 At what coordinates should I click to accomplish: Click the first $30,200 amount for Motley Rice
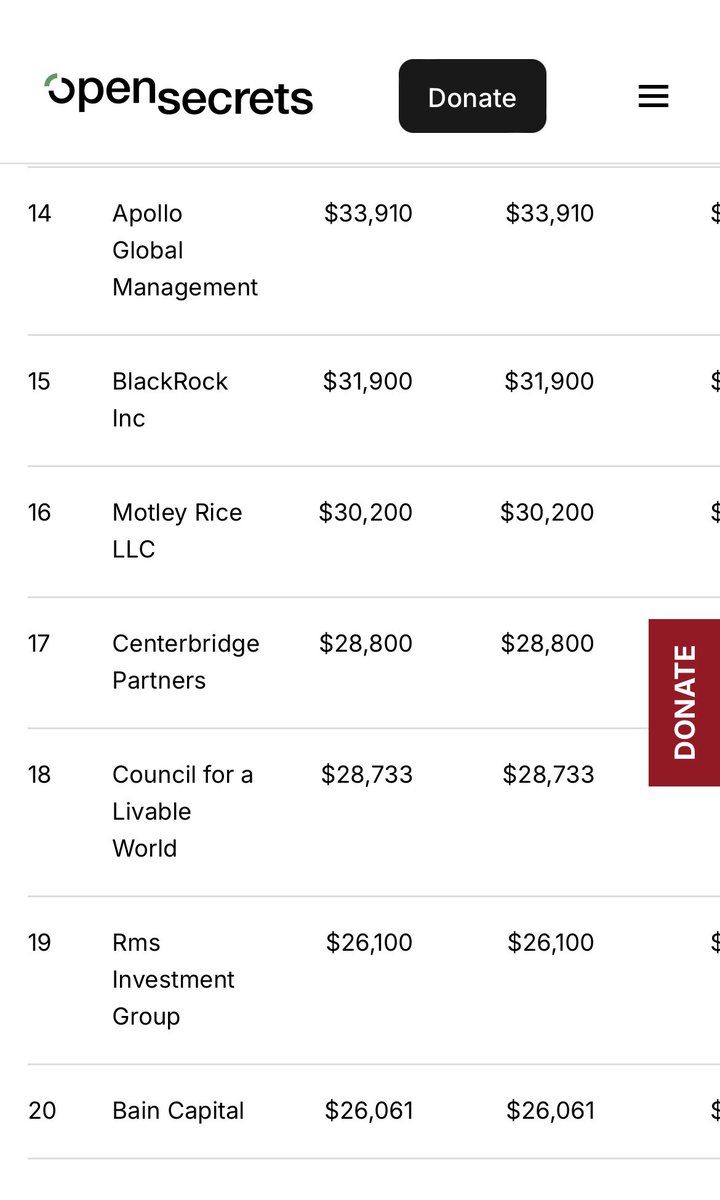[x=365, y=512]
